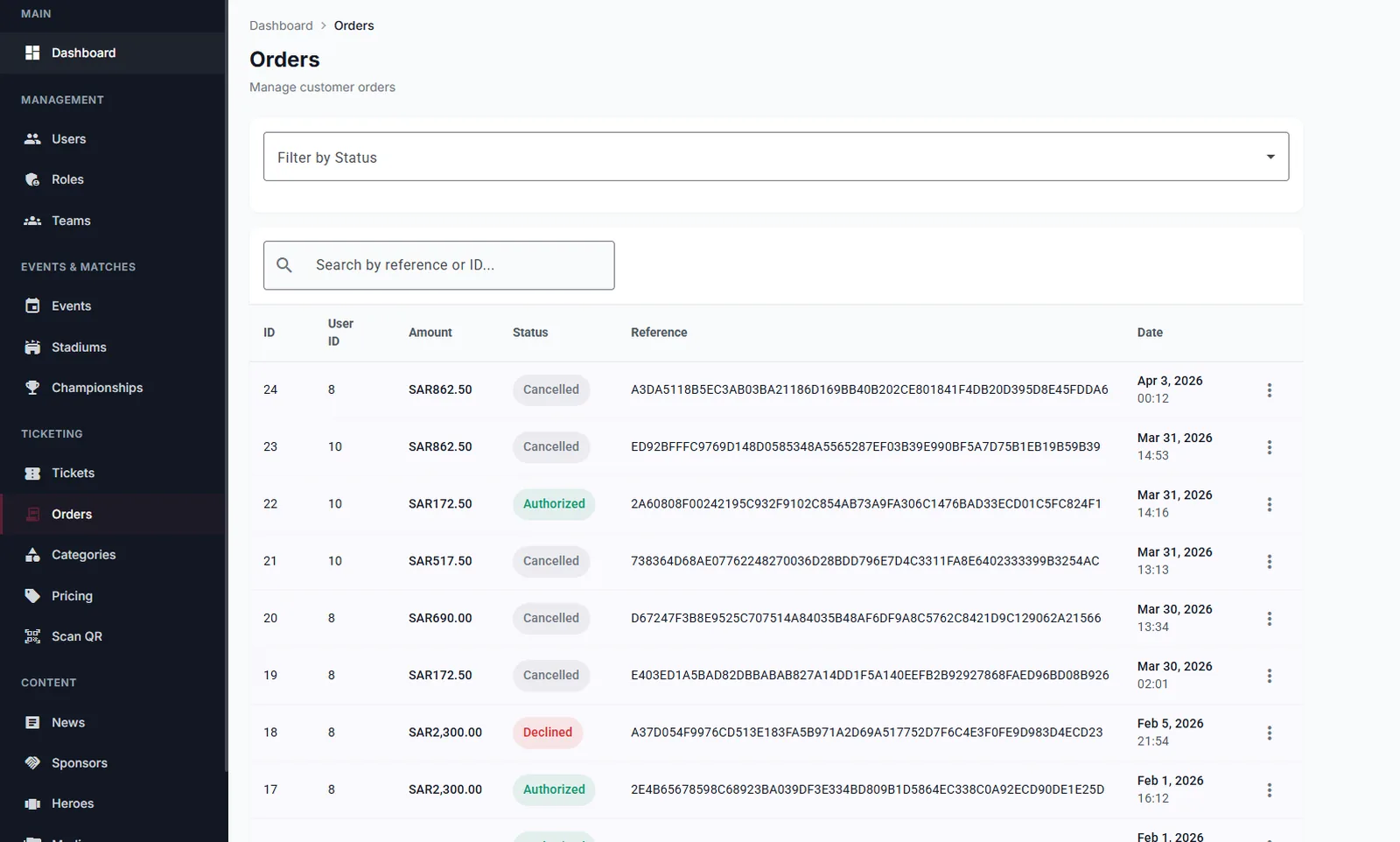Open actions menu for order 24
Image resolution: width=1400 pixels, height=842 pixels.
point(1269,390)
